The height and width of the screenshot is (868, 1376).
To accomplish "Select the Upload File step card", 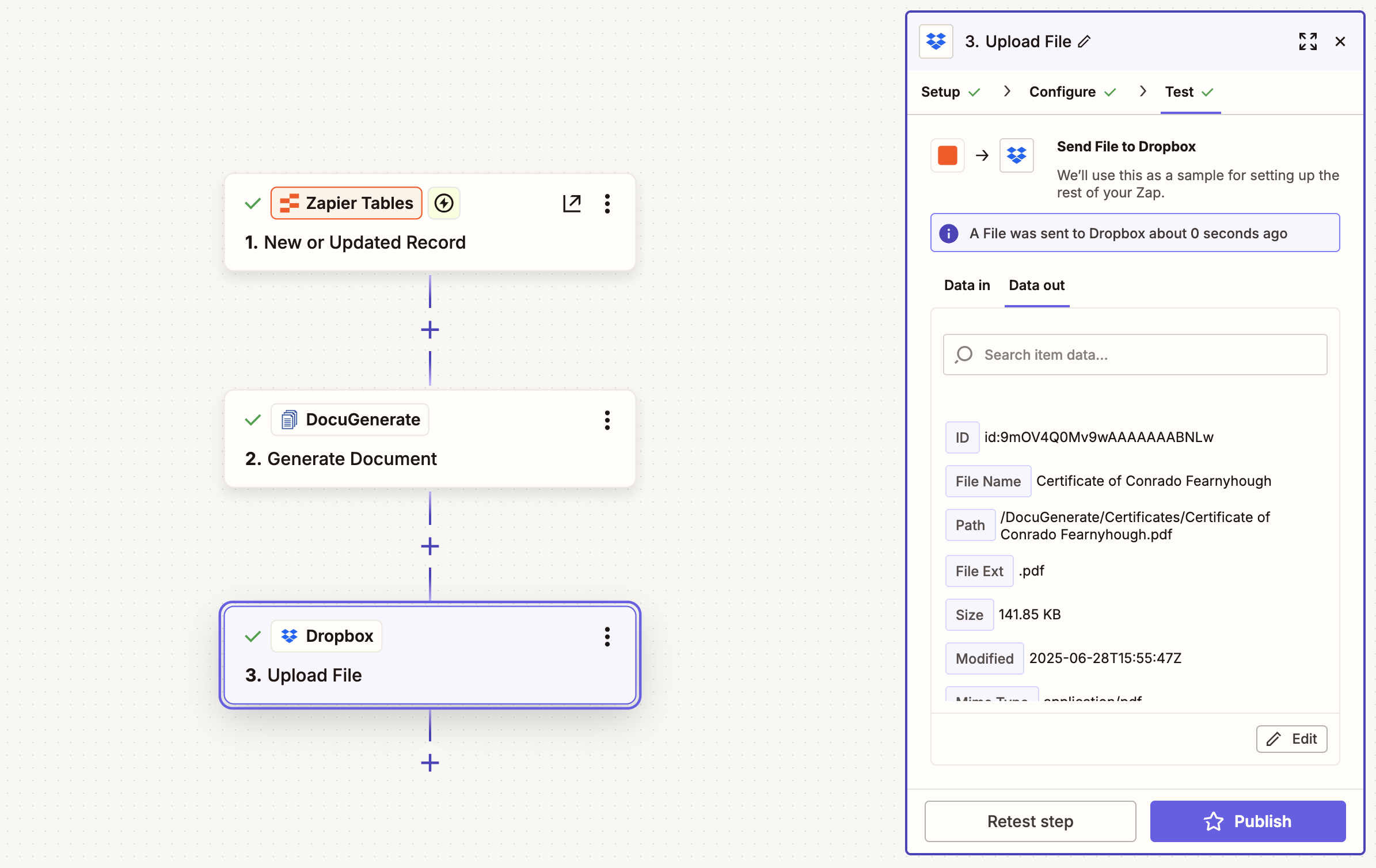I will [x=430, y=655].
